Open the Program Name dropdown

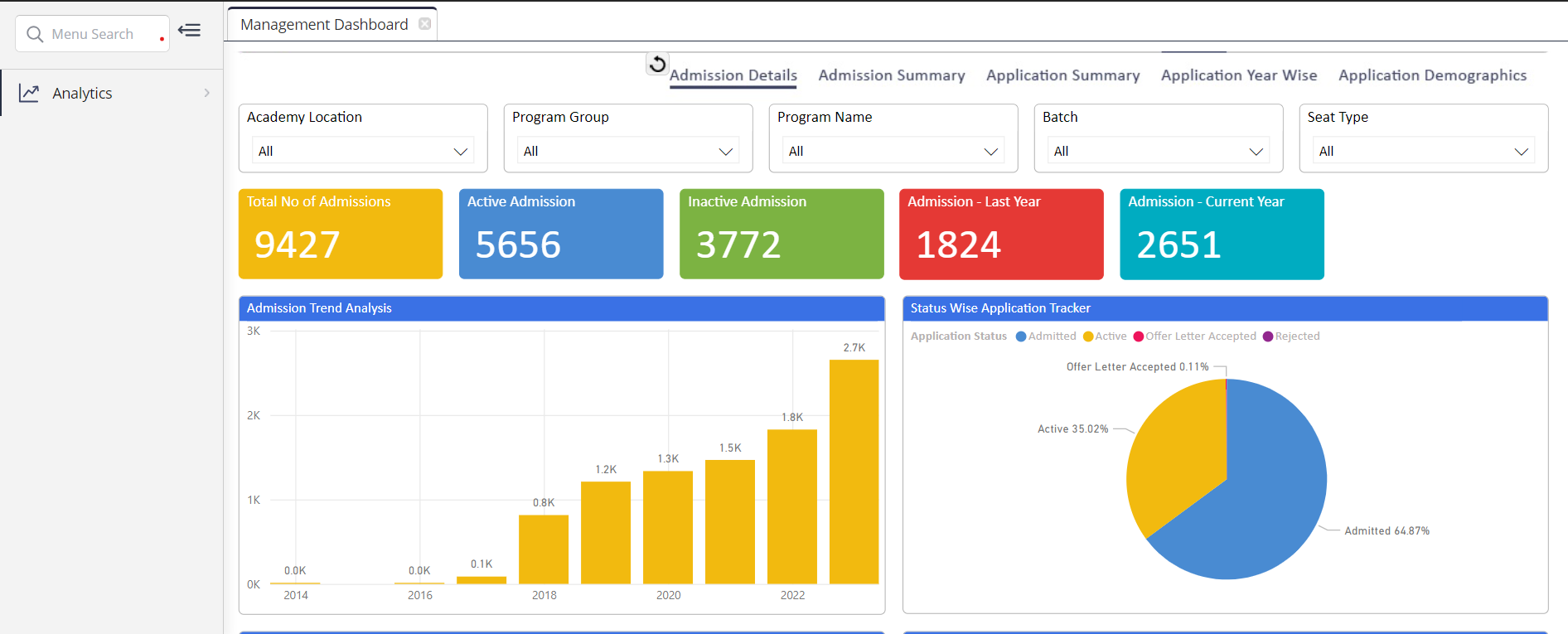[x=893, y=151]
